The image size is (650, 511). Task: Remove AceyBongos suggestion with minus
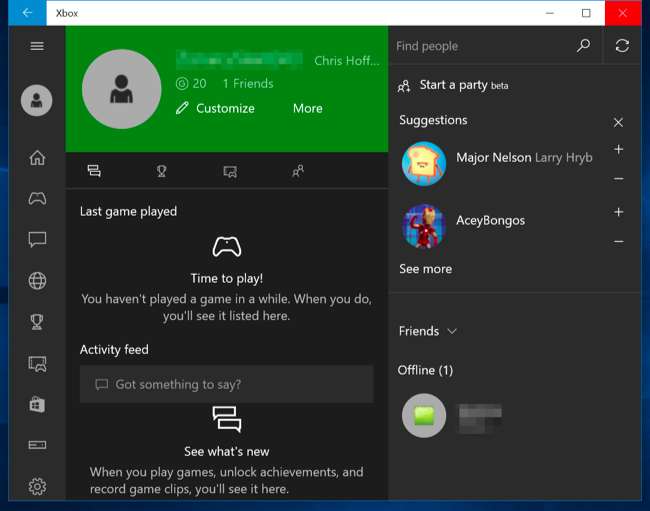point(618,242)
